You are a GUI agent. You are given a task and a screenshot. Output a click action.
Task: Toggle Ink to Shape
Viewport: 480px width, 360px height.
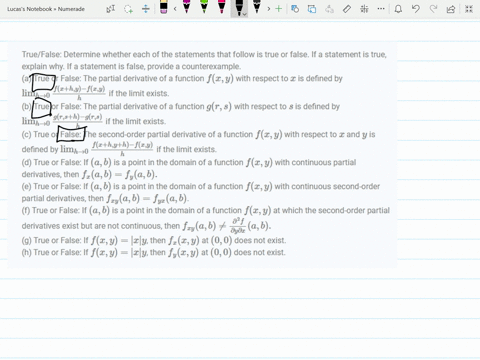(x=312, y=9)
